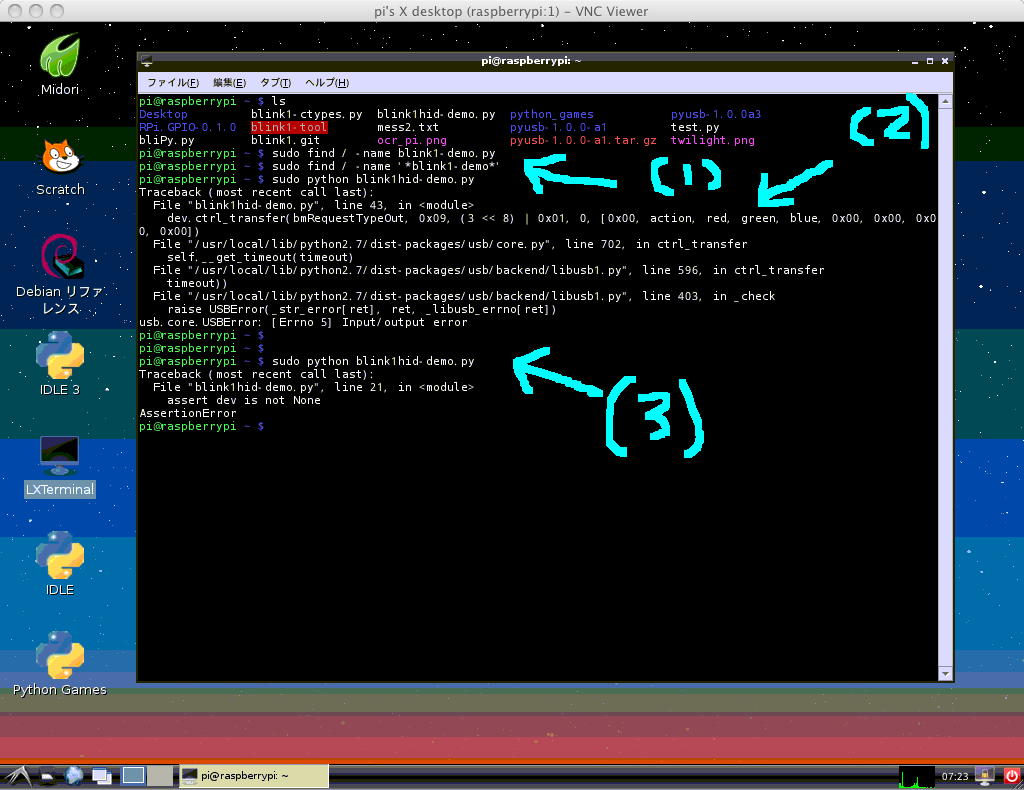The width and height of the screenshot is (1024, 790).
Task: Click the iconify all windows taskbar icon
Action: [101, 776]
